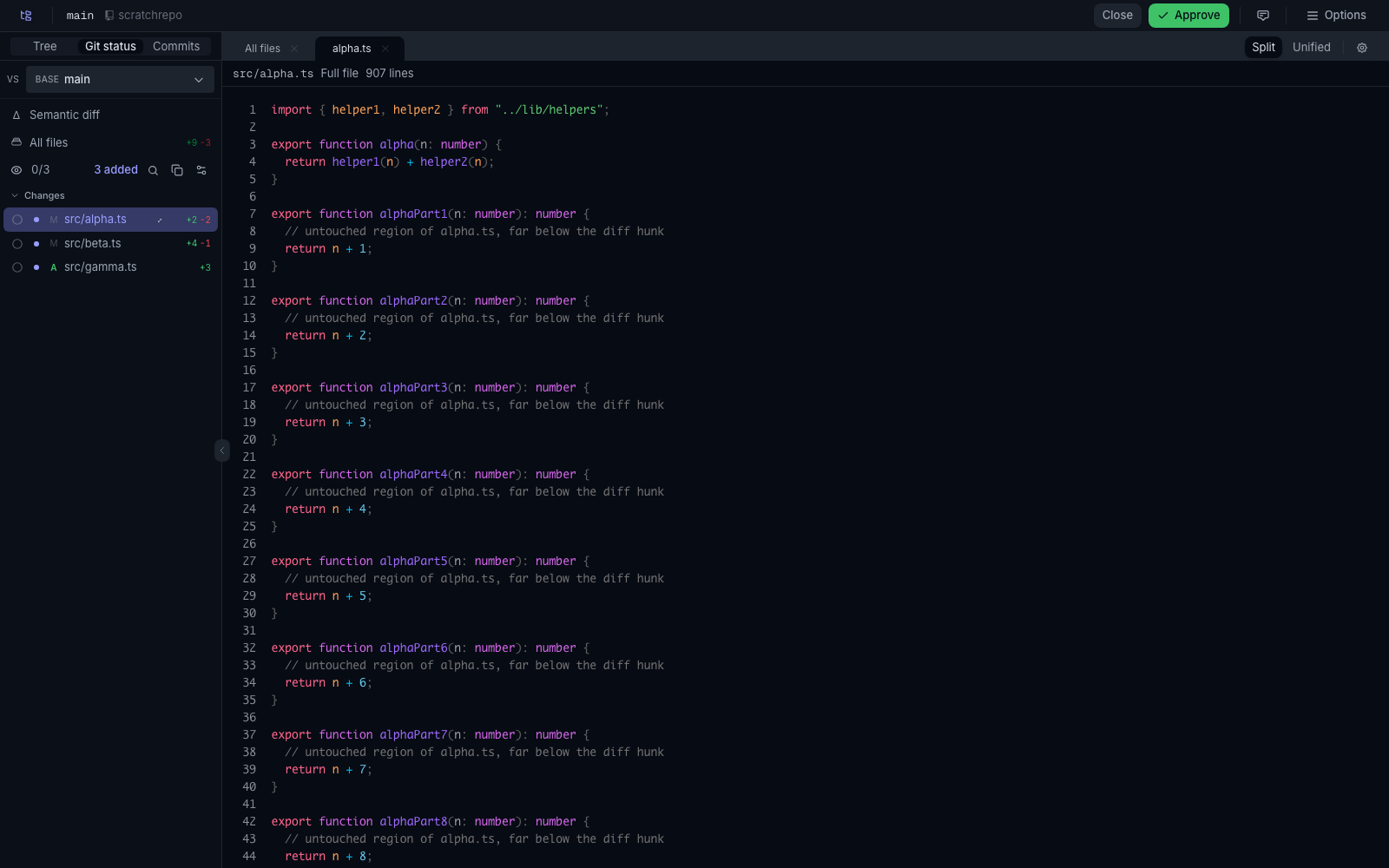Click the app logo icon
1389x868 pixels.
pyautogui.click(x=26, y=16)
